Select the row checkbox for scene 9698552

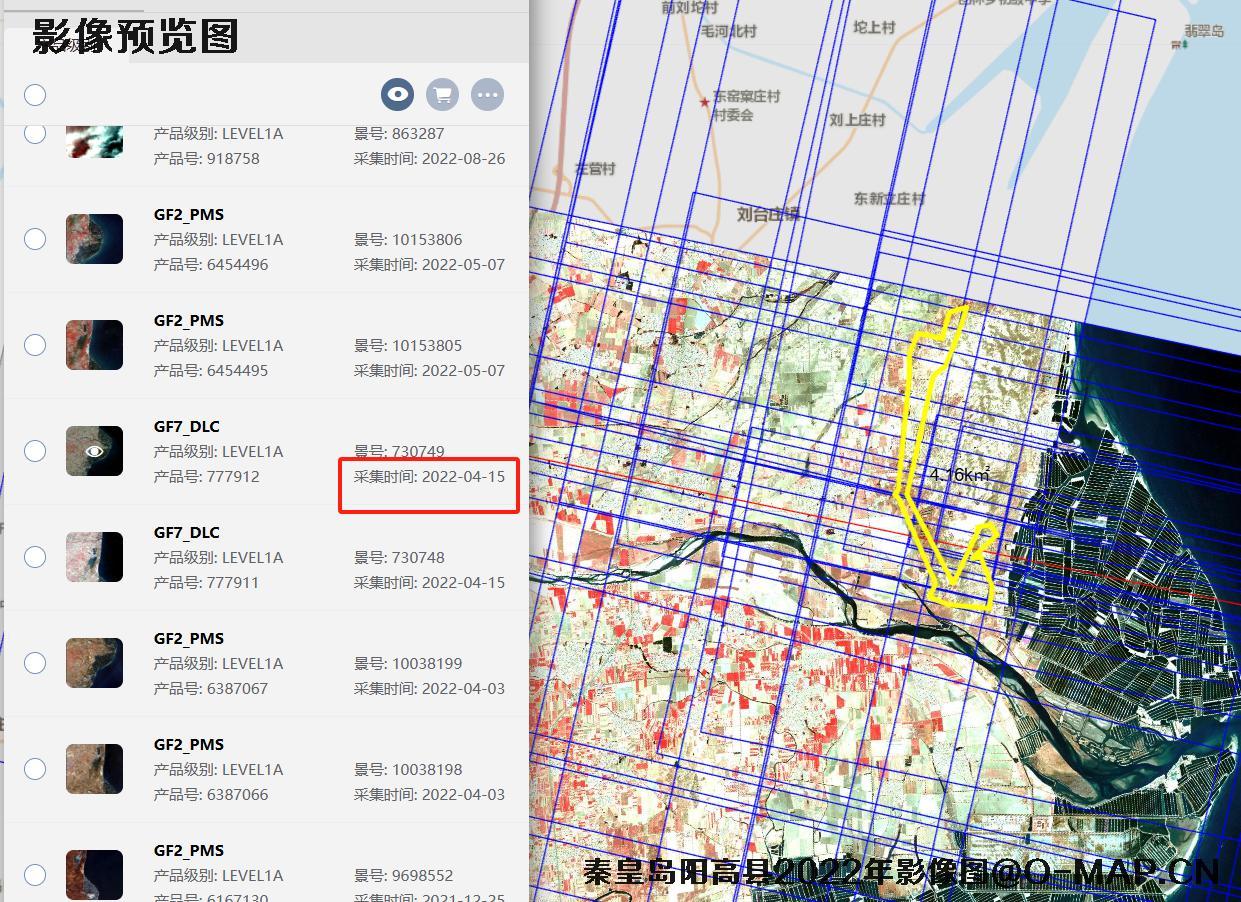click(x=35, y=875)
